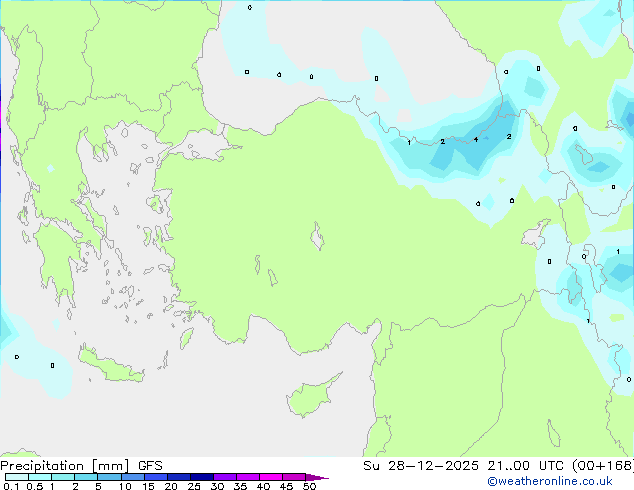Select the 25–30 mm dark navy legend swatch
Screen dimensions: 634x490
pyautogui.click(x=202, y=477)
